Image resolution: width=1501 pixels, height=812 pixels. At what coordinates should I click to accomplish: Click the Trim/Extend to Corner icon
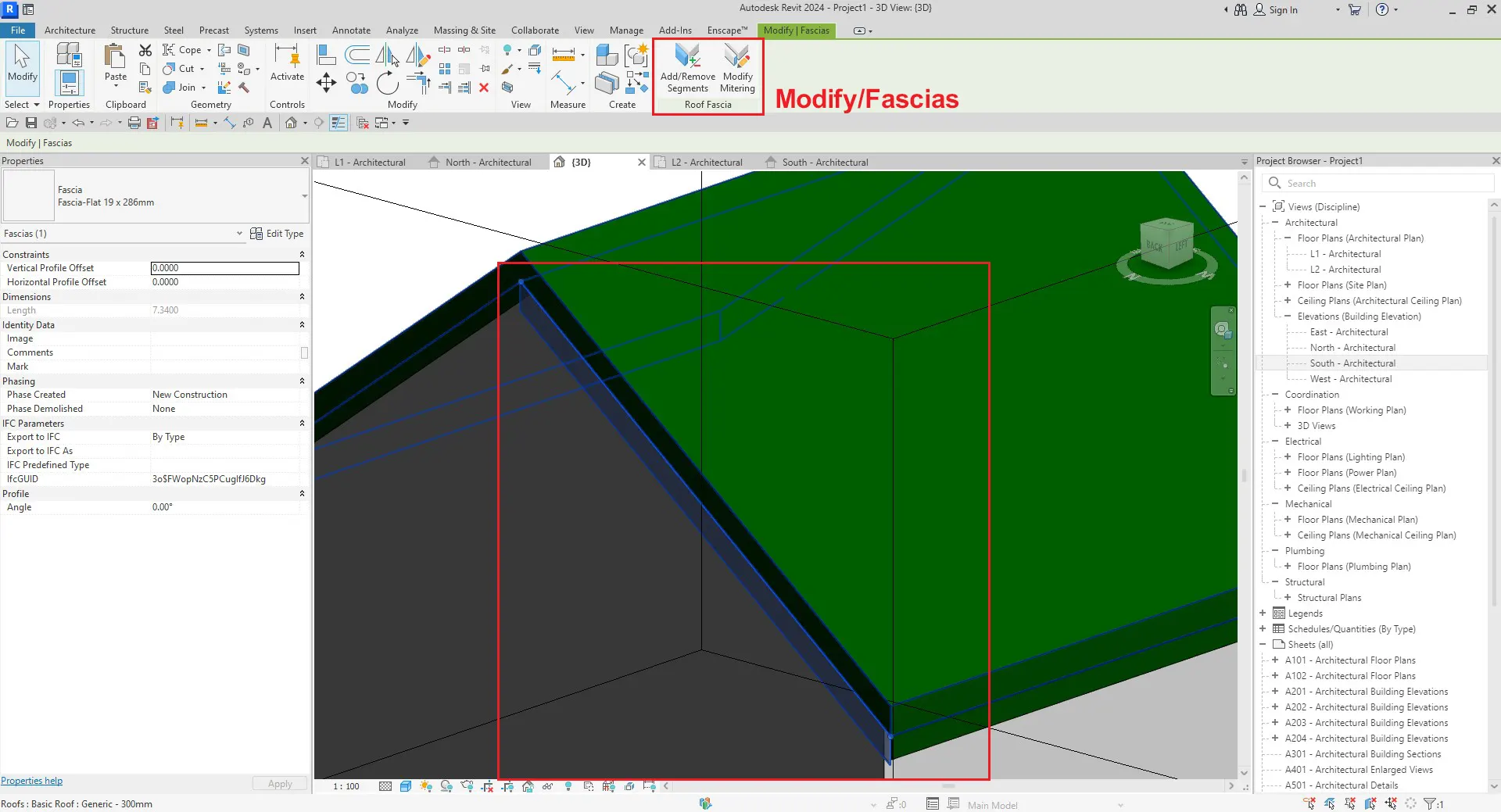pyautogui.click(x=419, y=82)
